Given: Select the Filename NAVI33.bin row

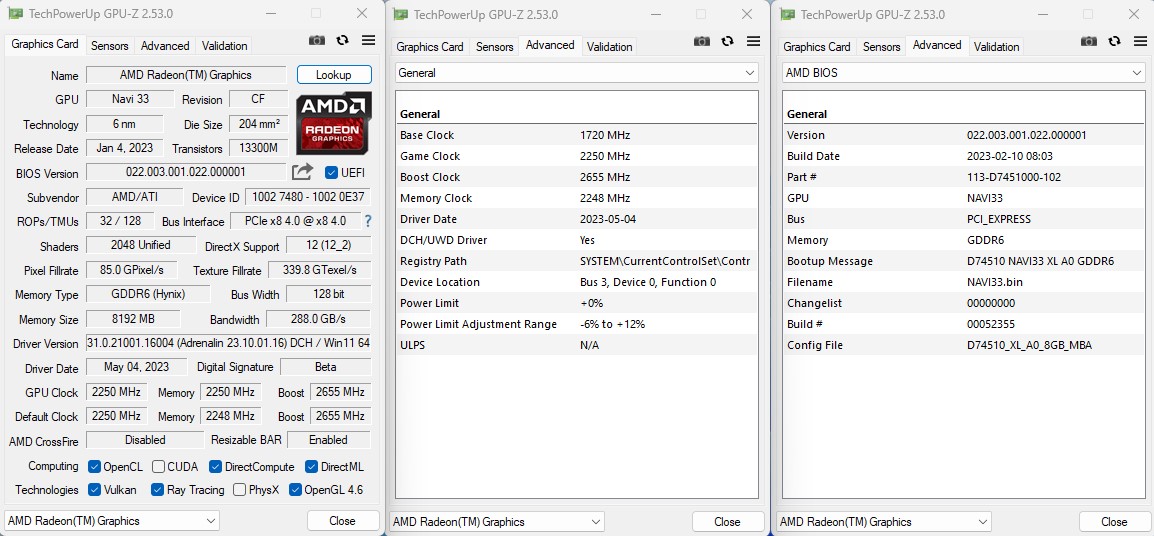Looking at the screenshot, I should click(x=963, y=282).
